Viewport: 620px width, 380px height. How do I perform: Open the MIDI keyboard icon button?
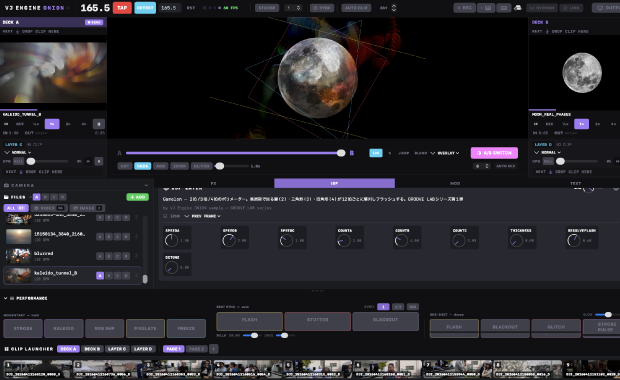tap(486, 8)
